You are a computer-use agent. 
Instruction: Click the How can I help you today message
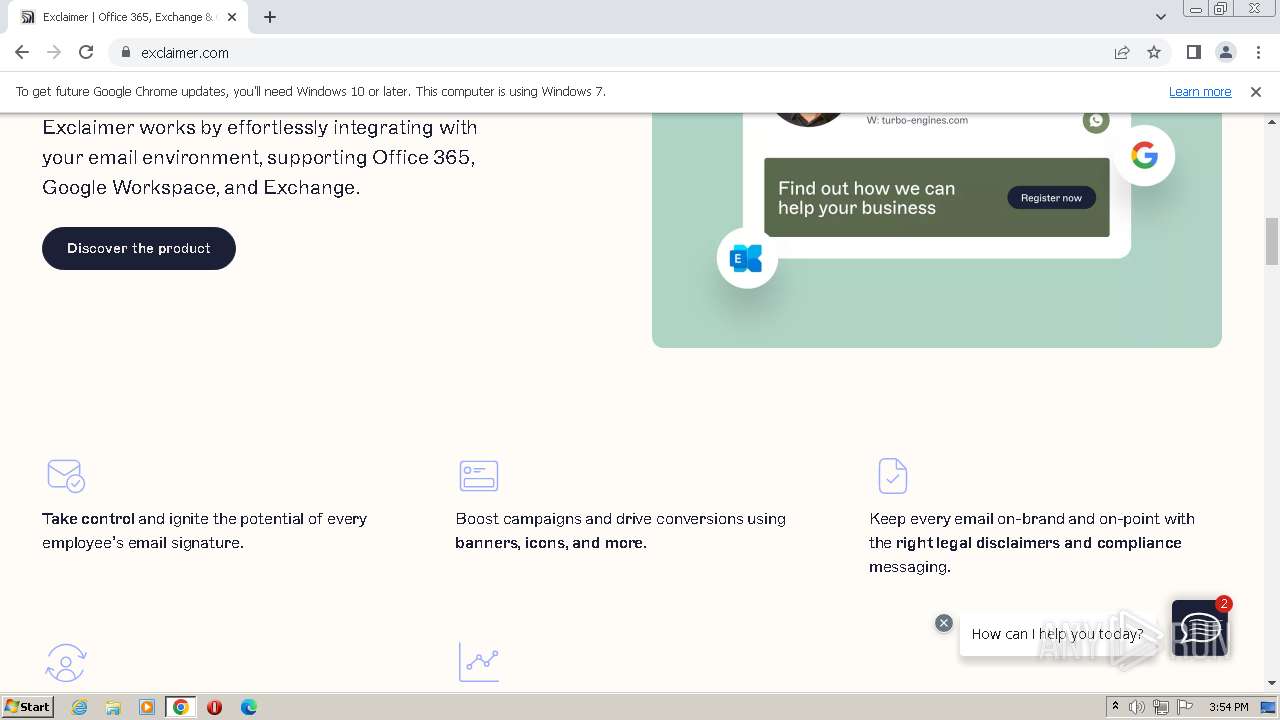point(1057,634)
